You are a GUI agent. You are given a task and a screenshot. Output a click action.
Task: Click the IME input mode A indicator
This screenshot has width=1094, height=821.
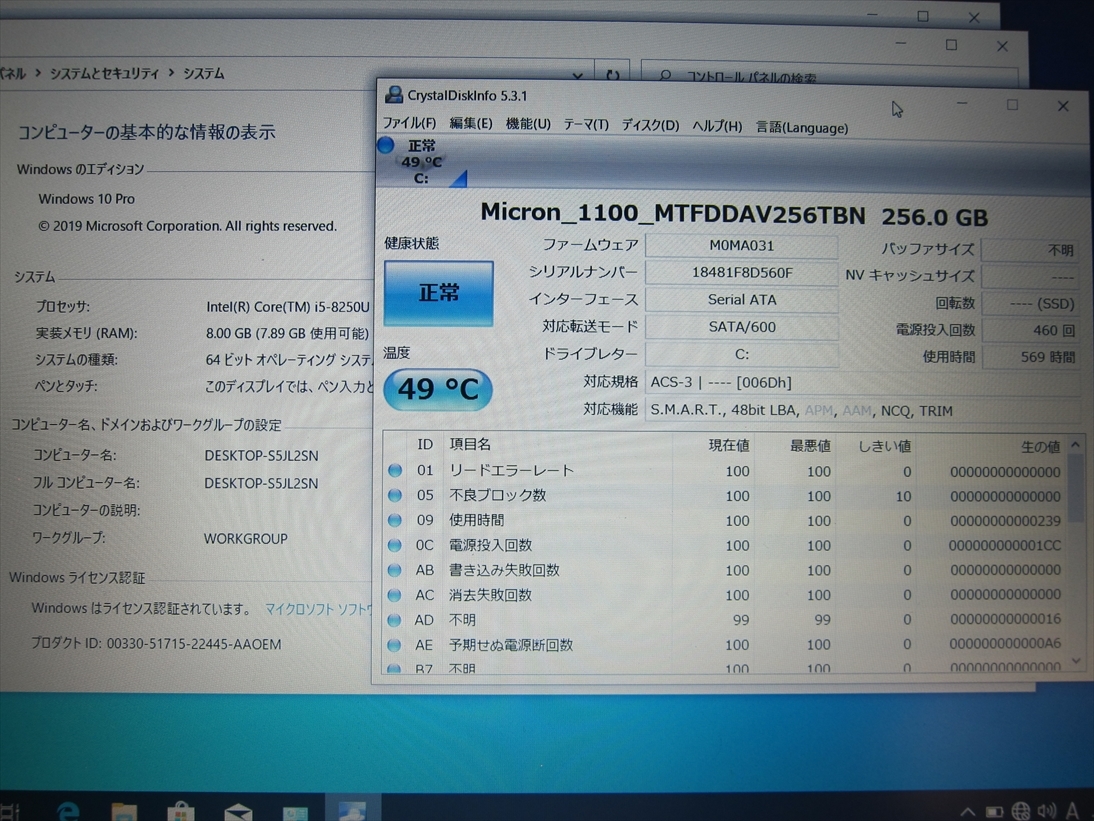pyautogui.click(x=1073, y=810)
